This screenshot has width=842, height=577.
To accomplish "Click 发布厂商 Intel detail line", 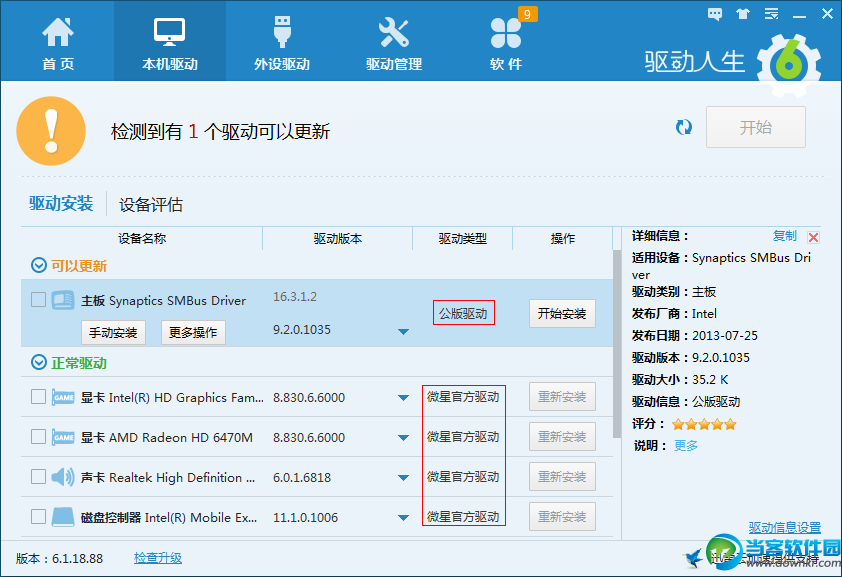I will point(674,314).
